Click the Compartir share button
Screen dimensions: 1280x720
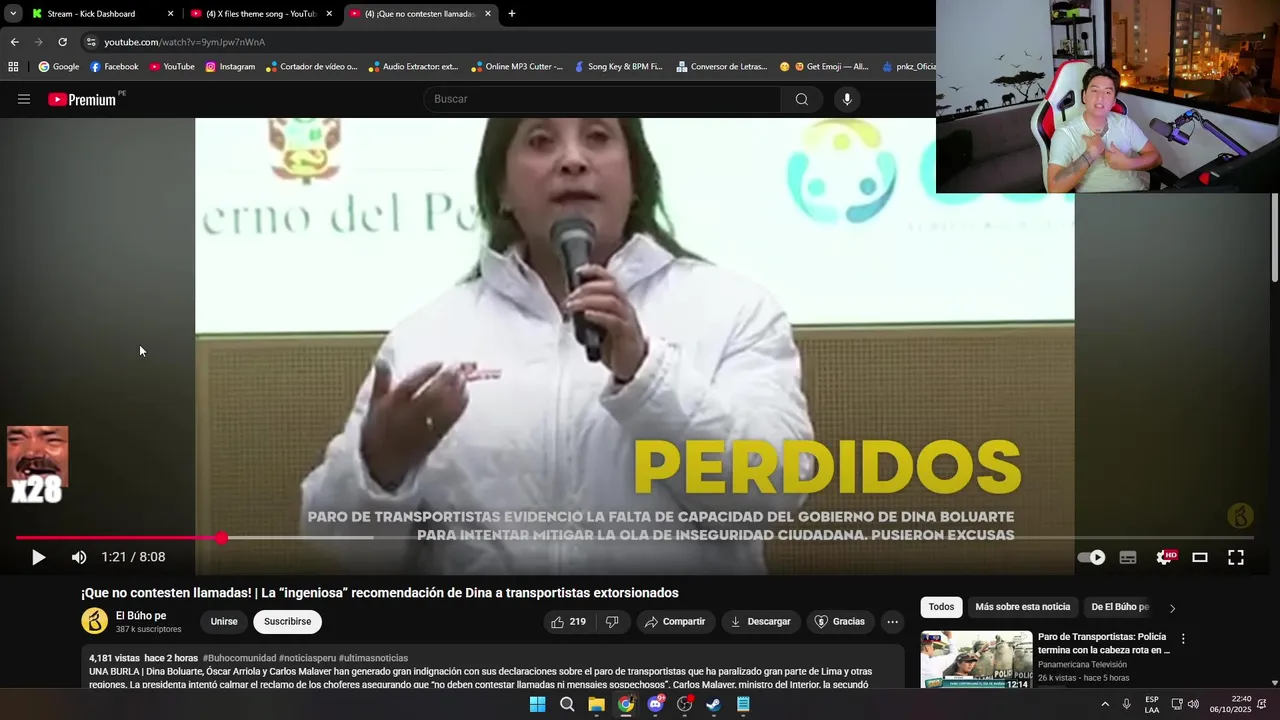coord(676,622)
